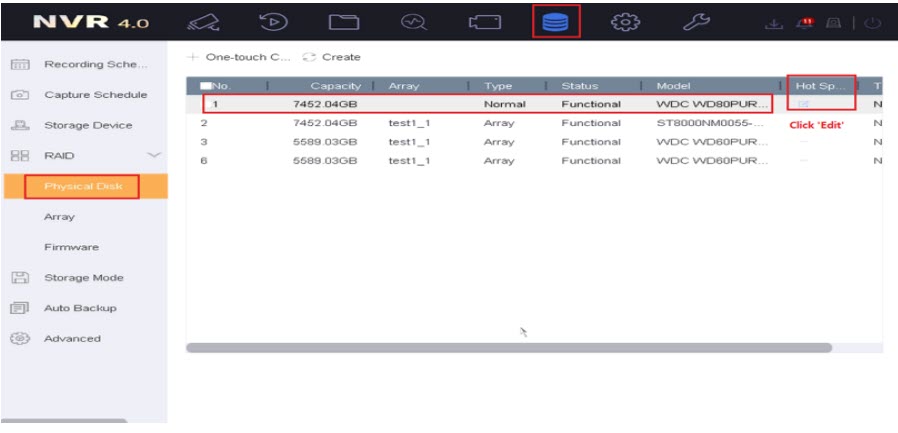Viewport: 898px width, 433px height.
Task: Toggle the select-all checkbox in No. header
Action: tap(206, 86)
